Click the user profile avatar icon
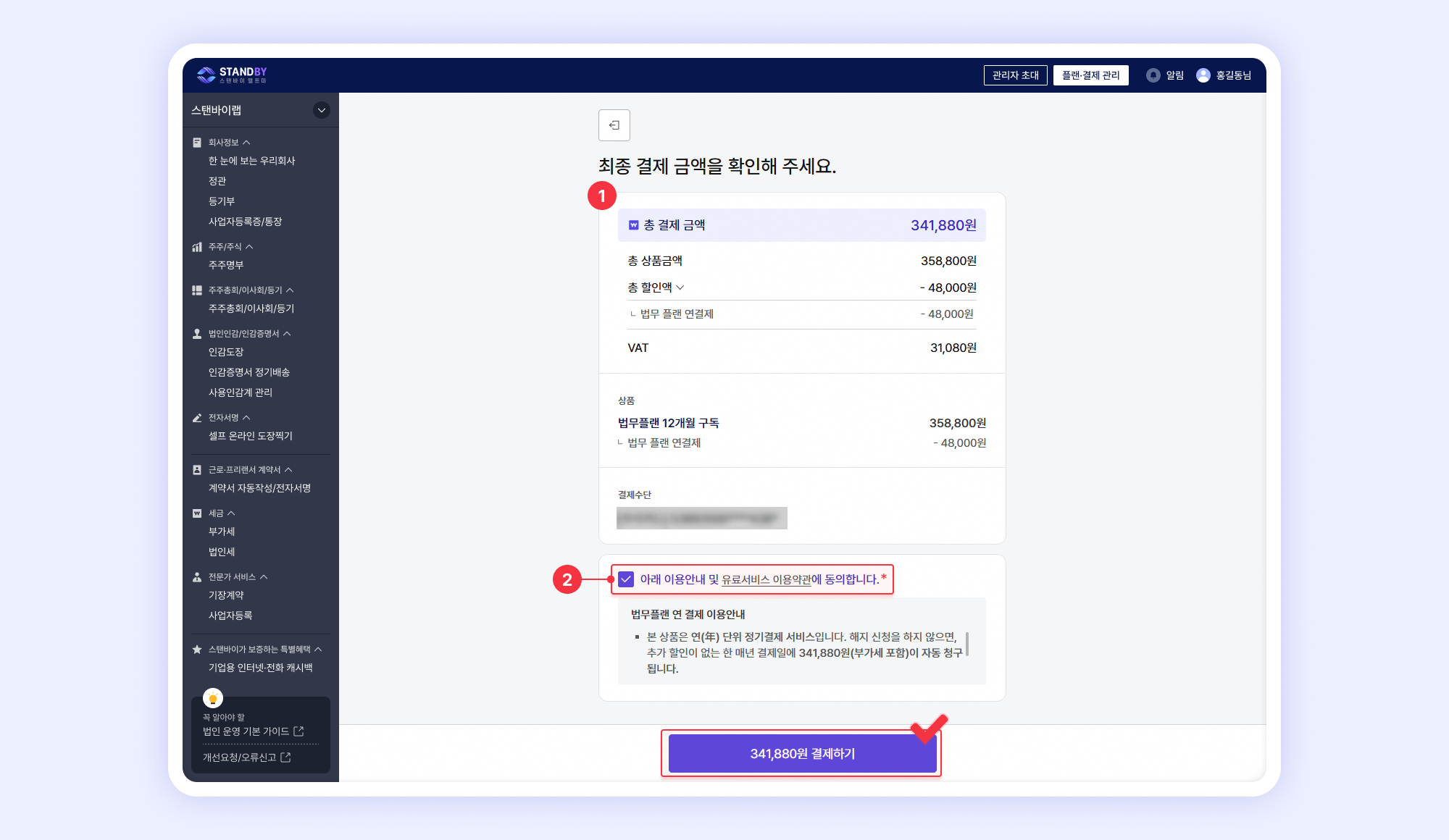This screenshot has height=840, width=1449. pyautogui.click(x=1203, y=75)
